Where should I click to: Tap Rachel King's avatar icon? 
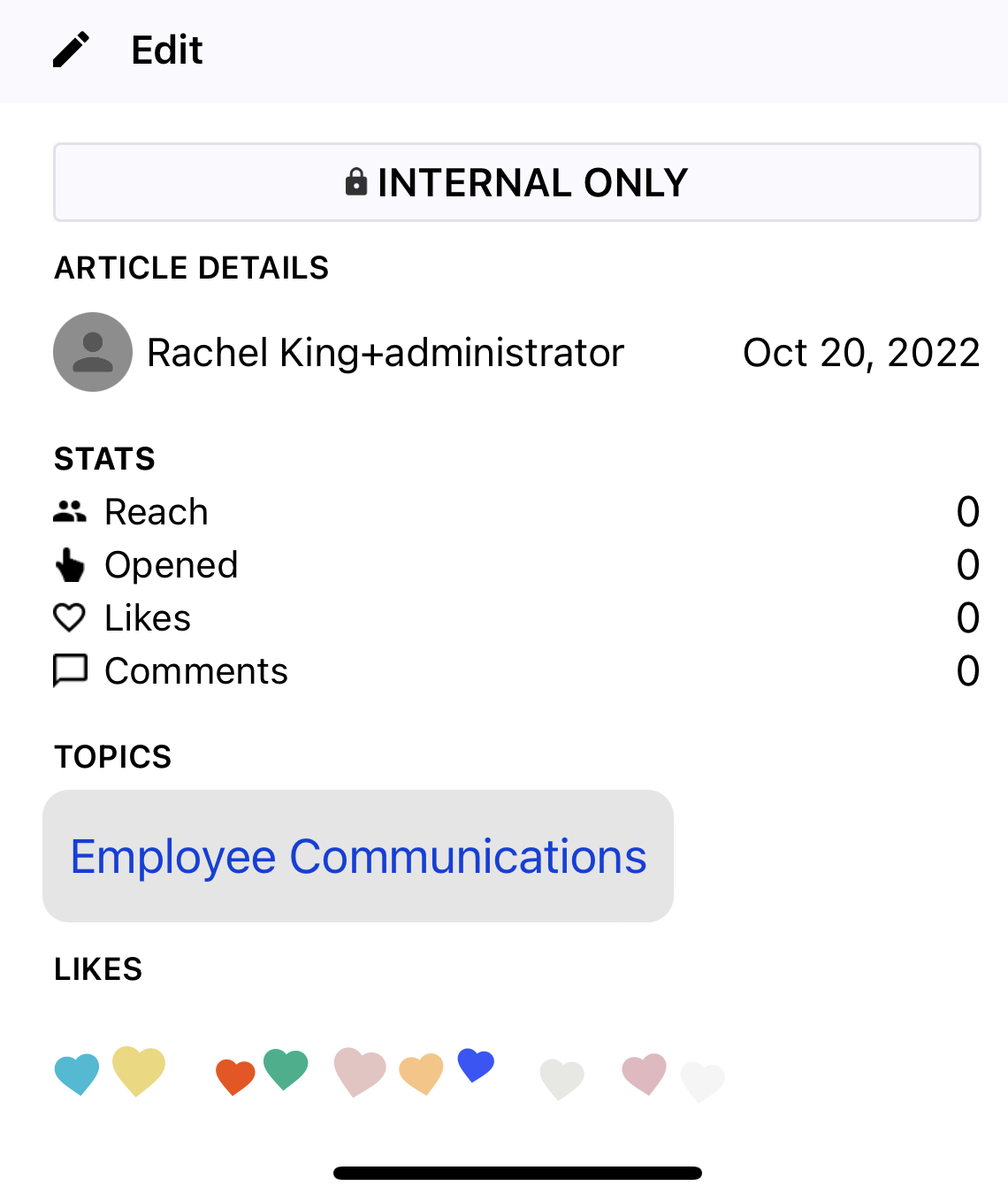[93, 352]
